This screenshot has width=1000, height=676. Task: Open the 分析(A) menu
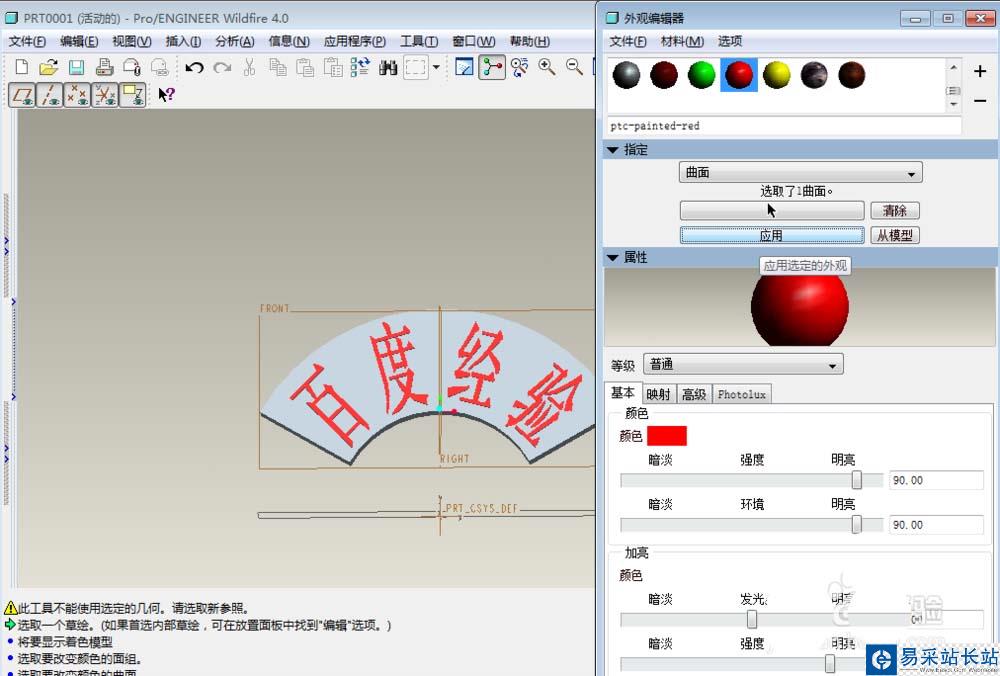click(234, 41)
